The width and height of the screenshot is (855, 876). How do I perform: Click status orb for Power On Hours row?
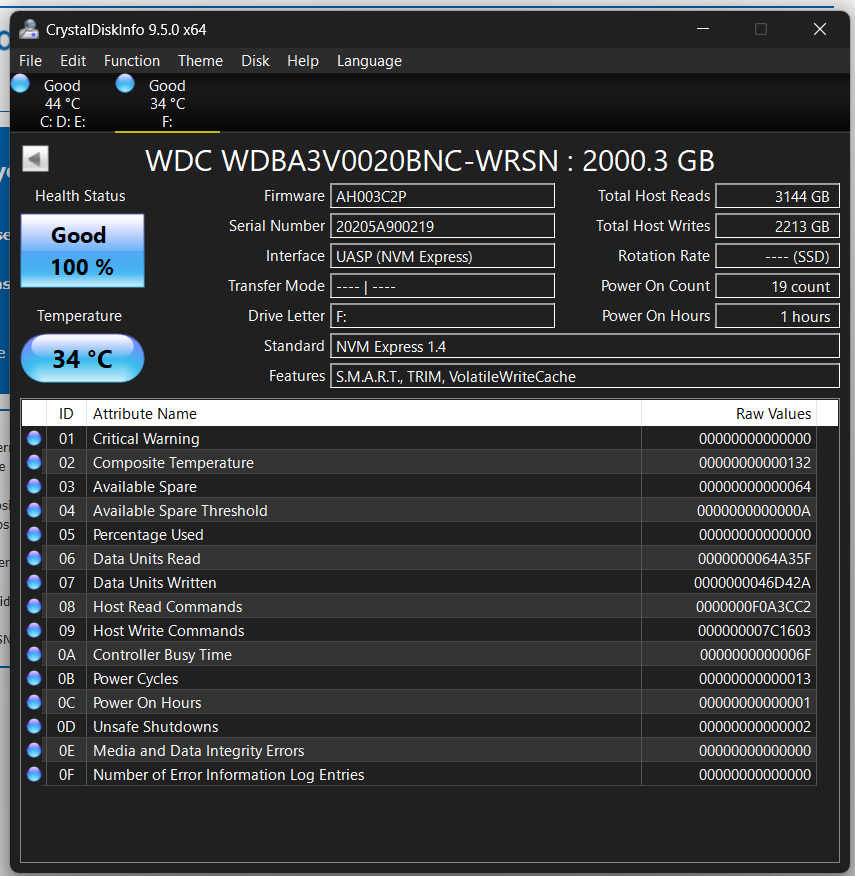point(34,703)
